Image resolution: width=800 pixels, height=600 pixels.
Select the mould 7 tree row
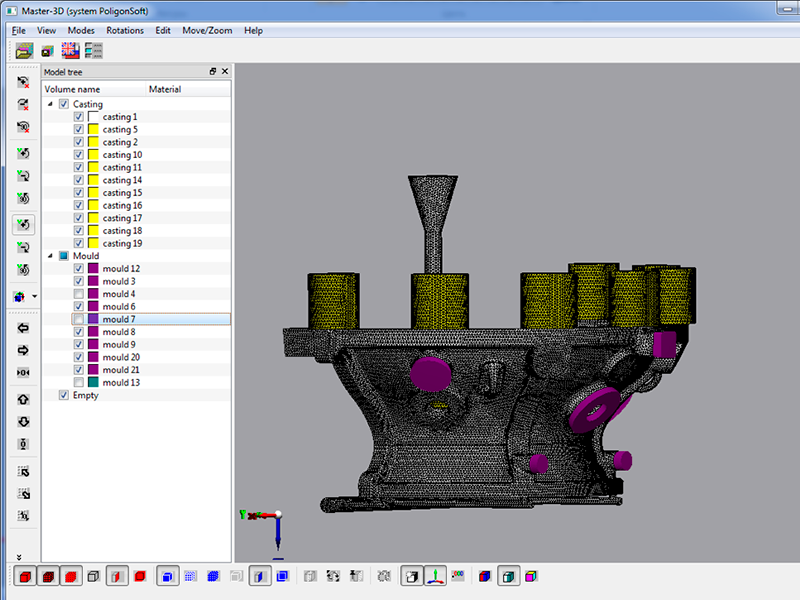tap(119, 319)
